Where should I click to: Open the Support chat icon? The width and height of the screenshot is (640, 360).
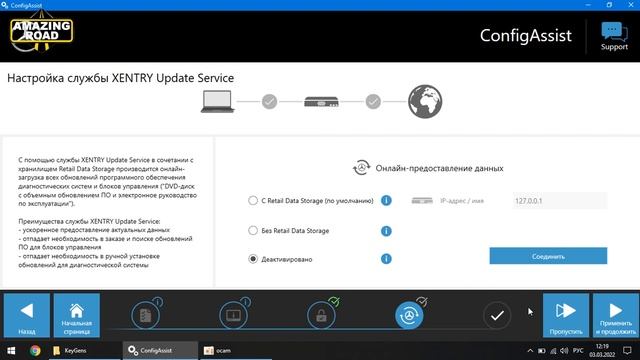(x=614, y=36)
